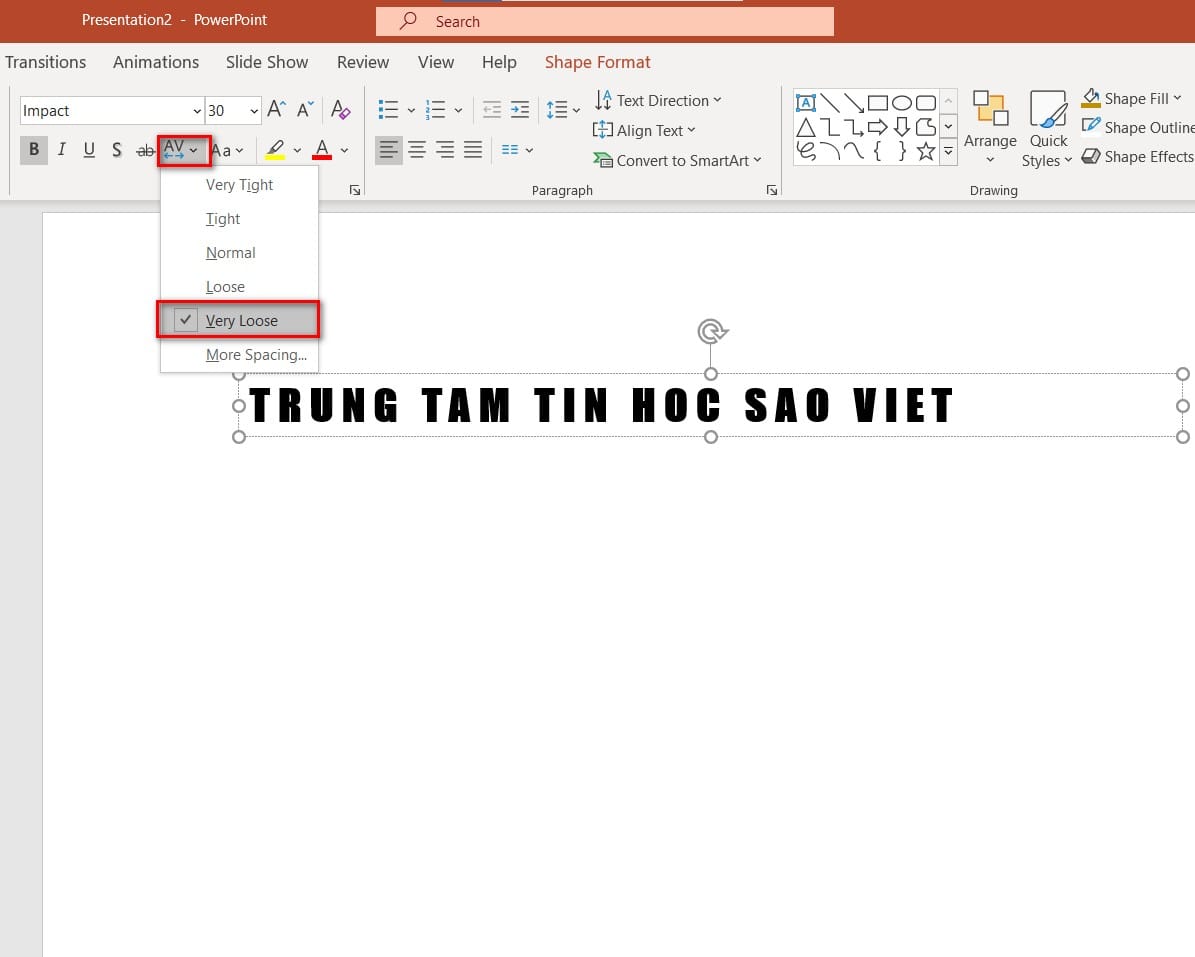The width and height of the screenshot is (1195, 957).
Task: Click the Character Spacing AV button
Action: [181, 150]
